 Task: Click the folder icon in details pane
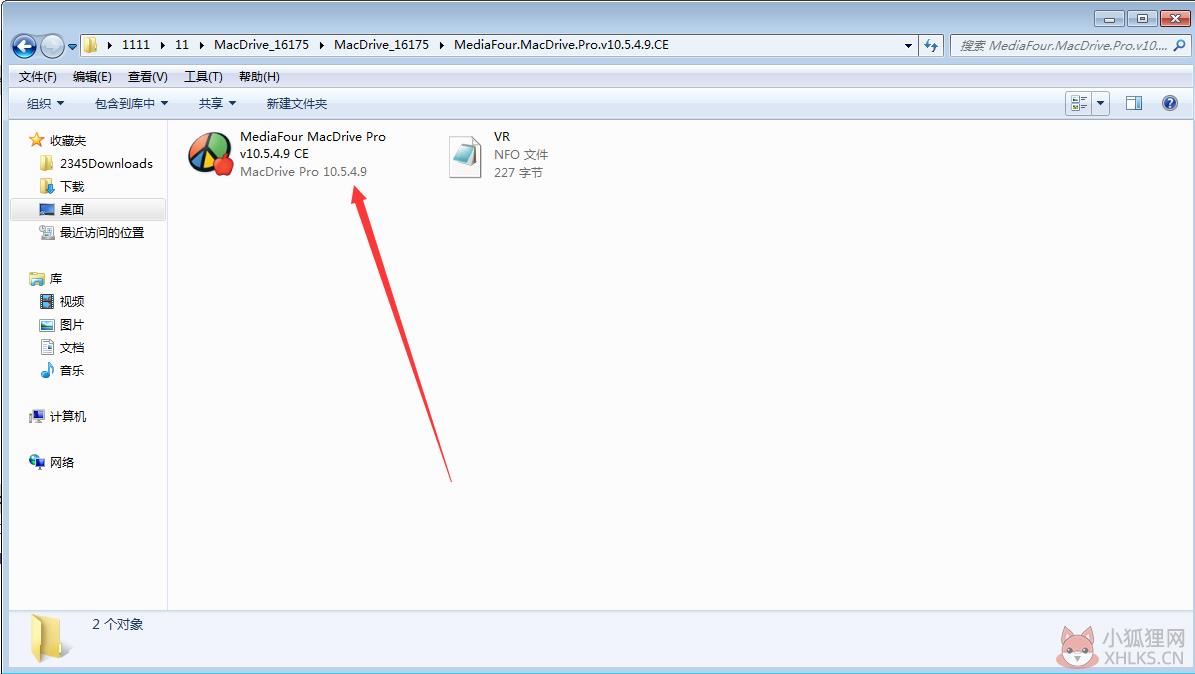pos(49,637)
